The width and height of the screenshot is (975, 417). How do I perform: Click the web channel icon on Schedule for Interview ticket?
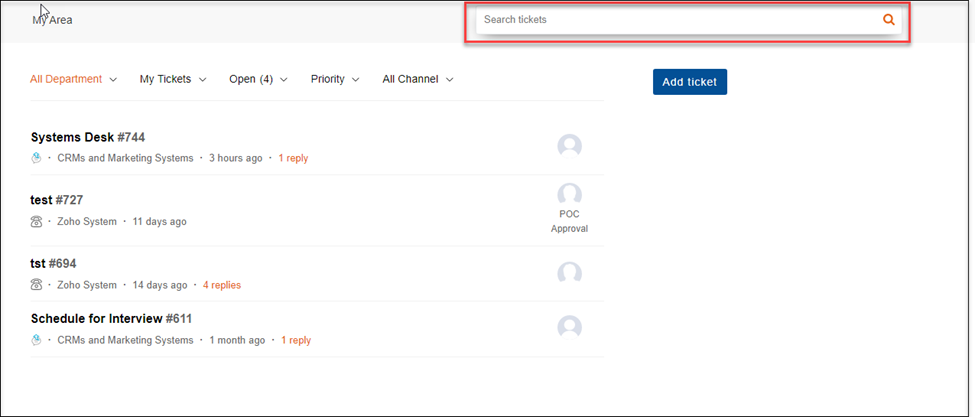point(36,340)
